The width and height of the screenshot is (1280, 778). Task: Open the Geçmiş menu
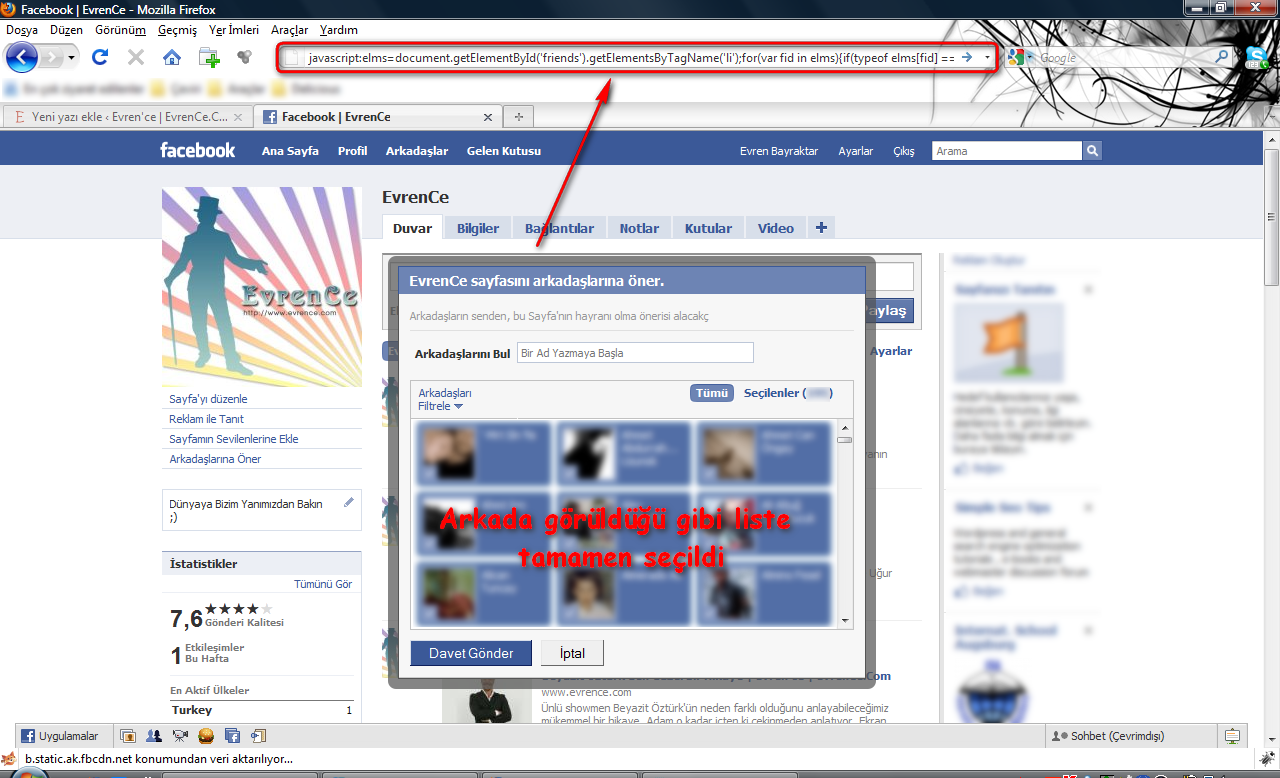178,30
